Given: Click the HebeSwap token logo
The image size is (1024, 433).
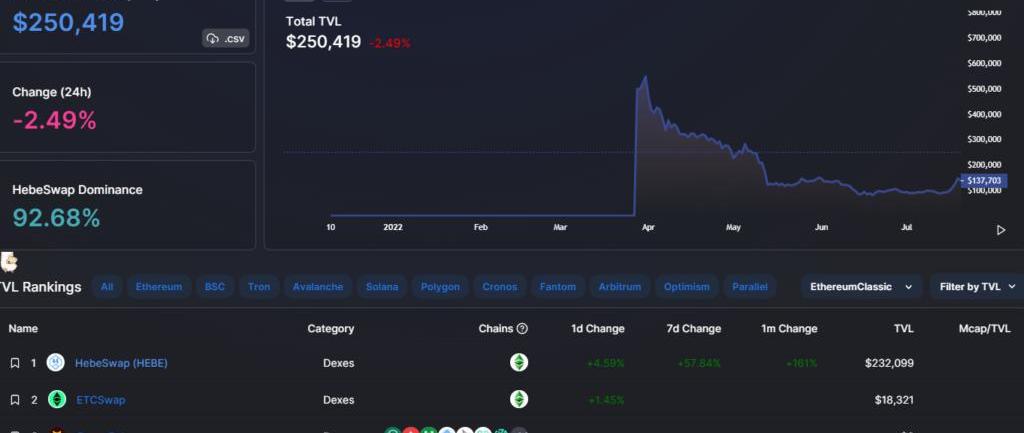Looking at the screenshot, I should (57, 363).
